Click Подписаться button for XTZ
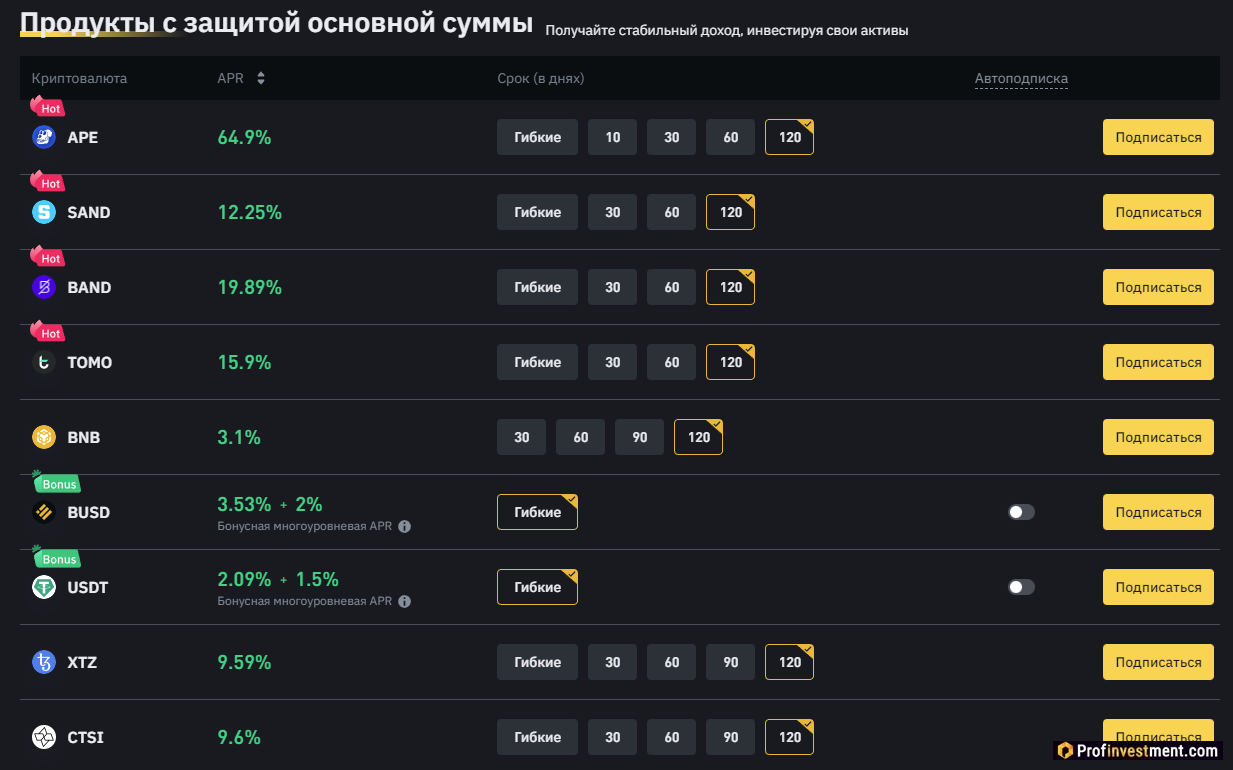This screenshot has height=770, width=1233. coord(1158,662)
